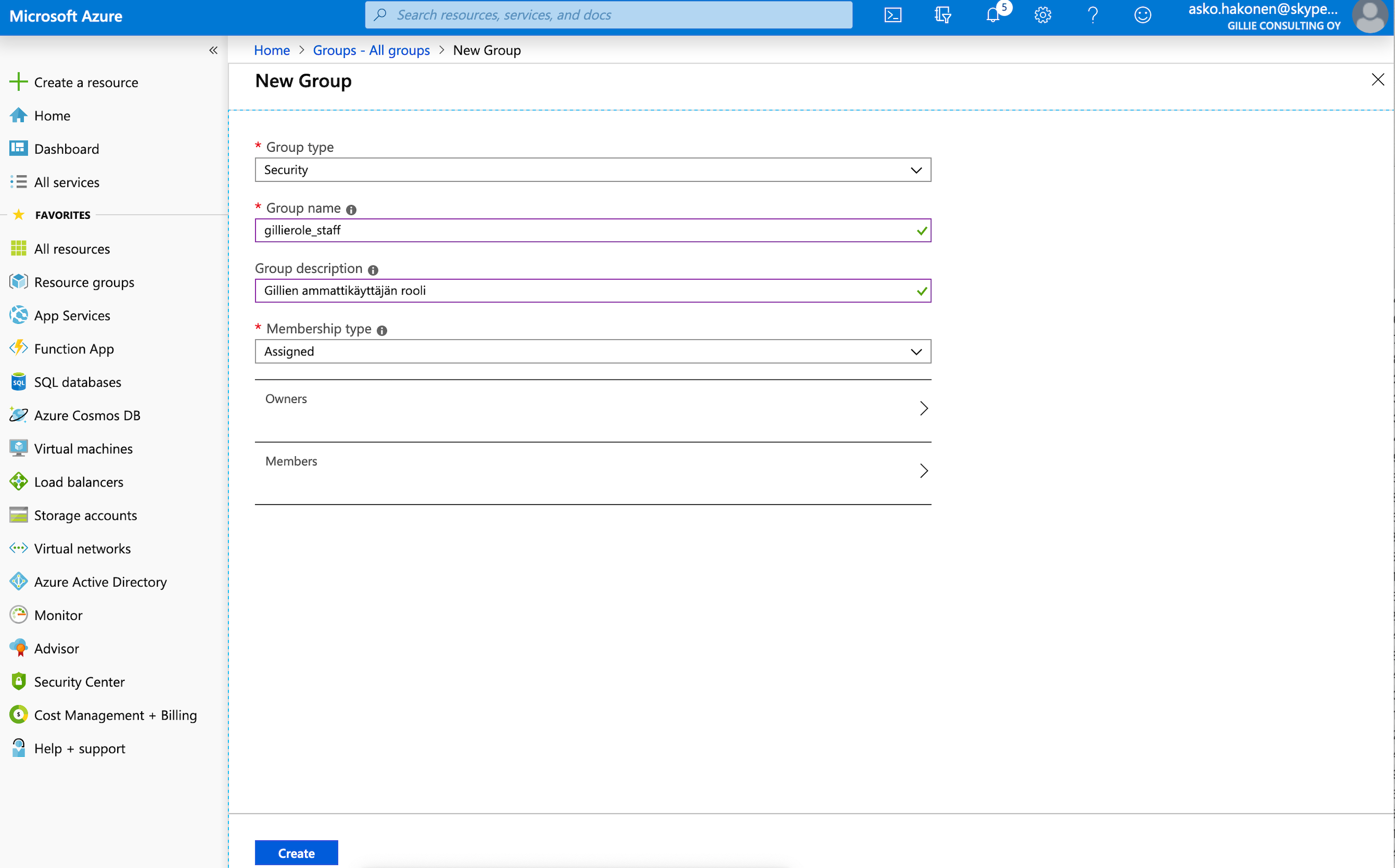Show info tooltip for Group name

tap(351, 209)
